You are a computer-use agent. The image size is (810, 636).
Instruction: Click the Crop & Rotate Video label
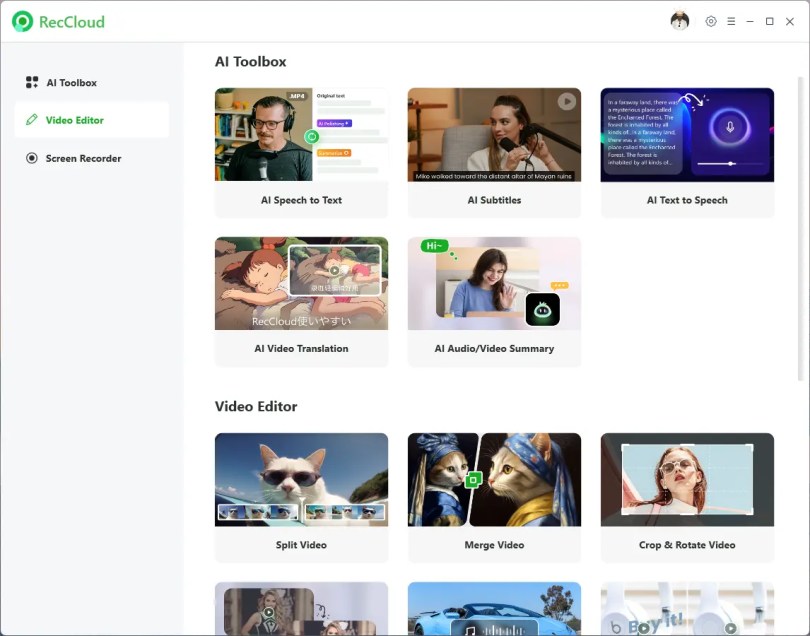point(687,545)
